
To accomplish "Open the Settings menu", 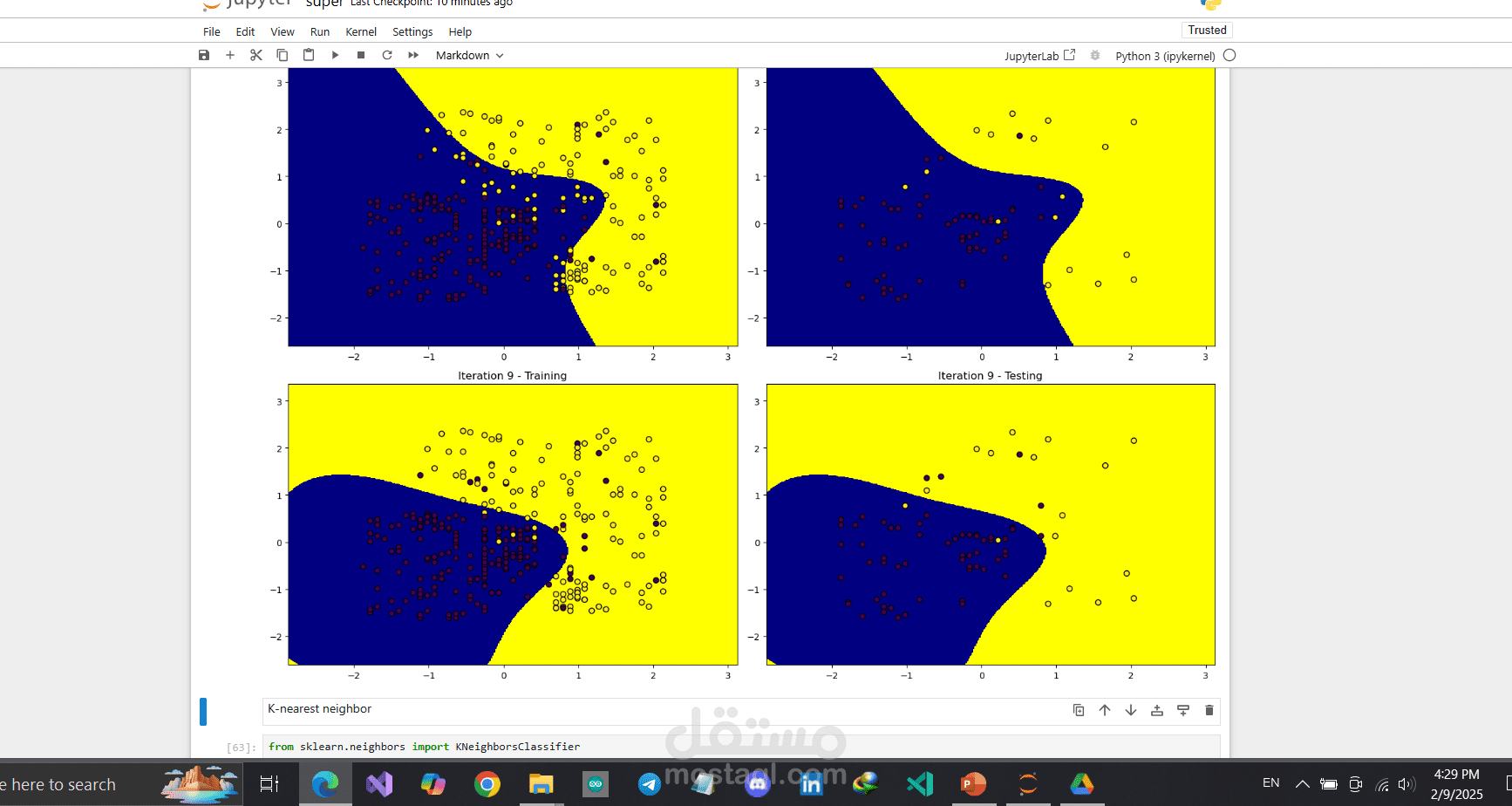I will (412, 32).
